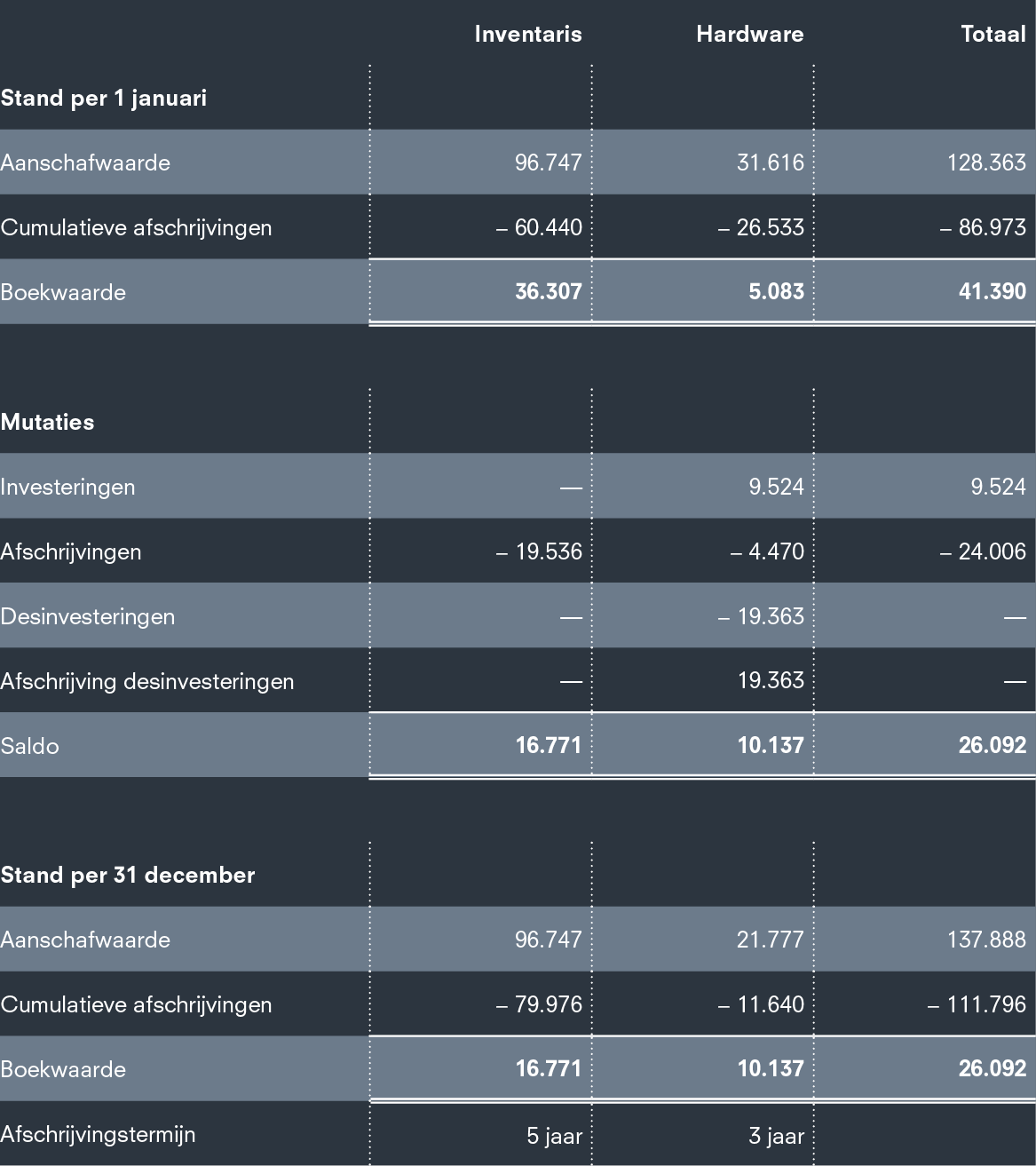This screenshot has height=1166, width=1036.
Task: Select Hardware opening book value 5.083
Action: 776,291
